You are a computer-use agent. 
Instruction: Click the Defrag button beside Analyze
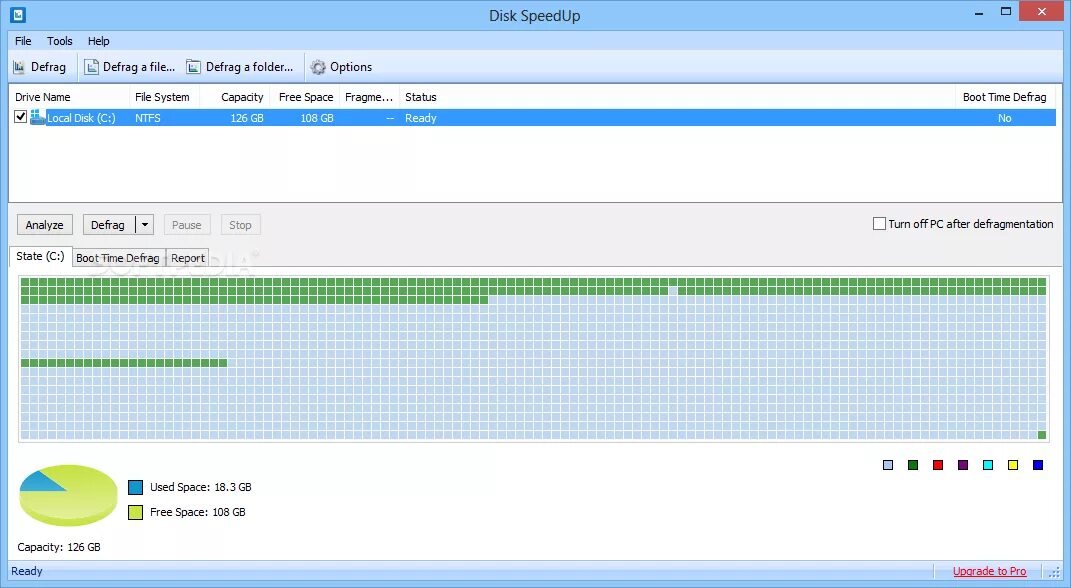click(x=109, y=225)
